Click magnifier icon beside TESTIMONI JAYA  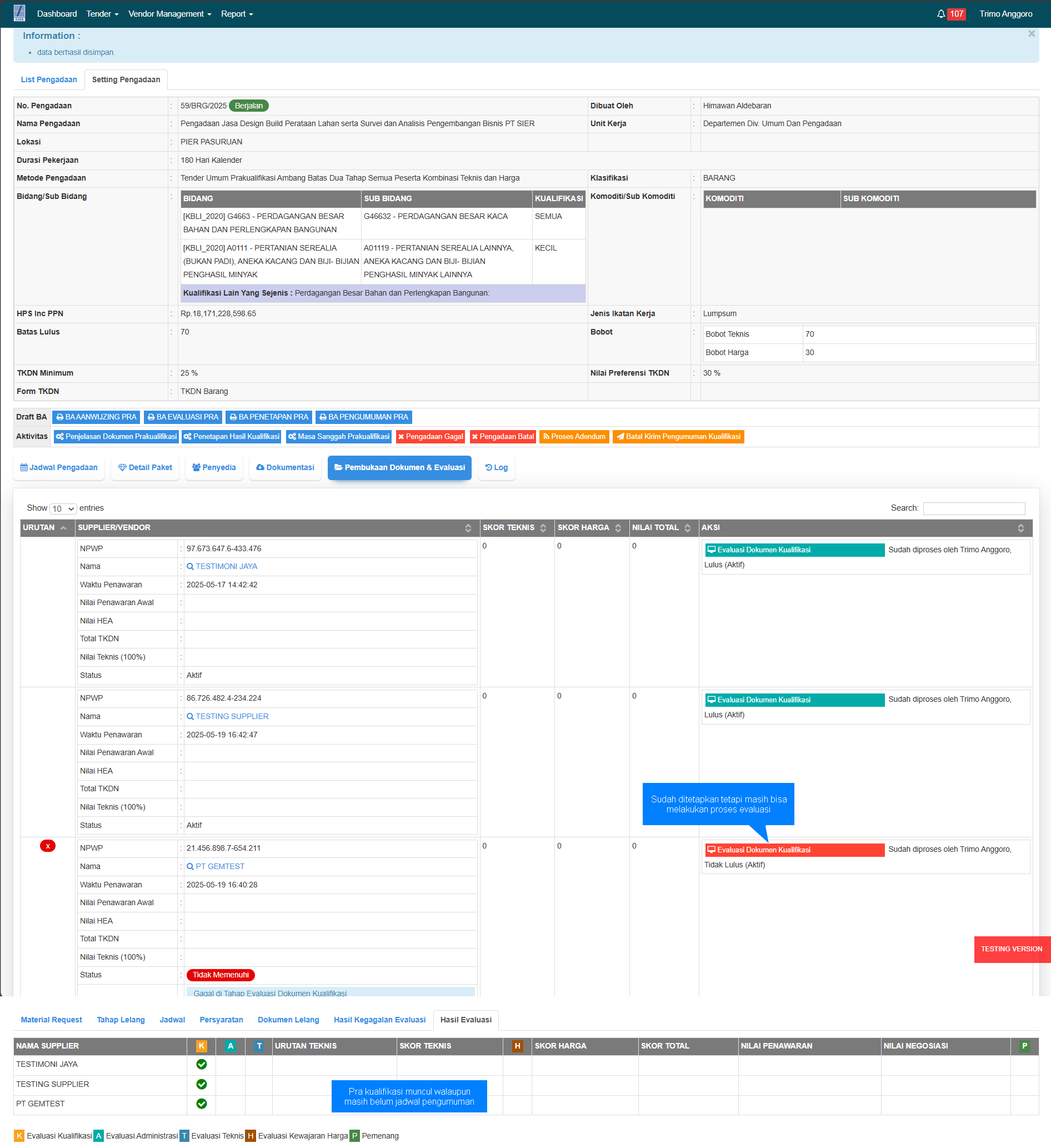[x=190, y=567]
